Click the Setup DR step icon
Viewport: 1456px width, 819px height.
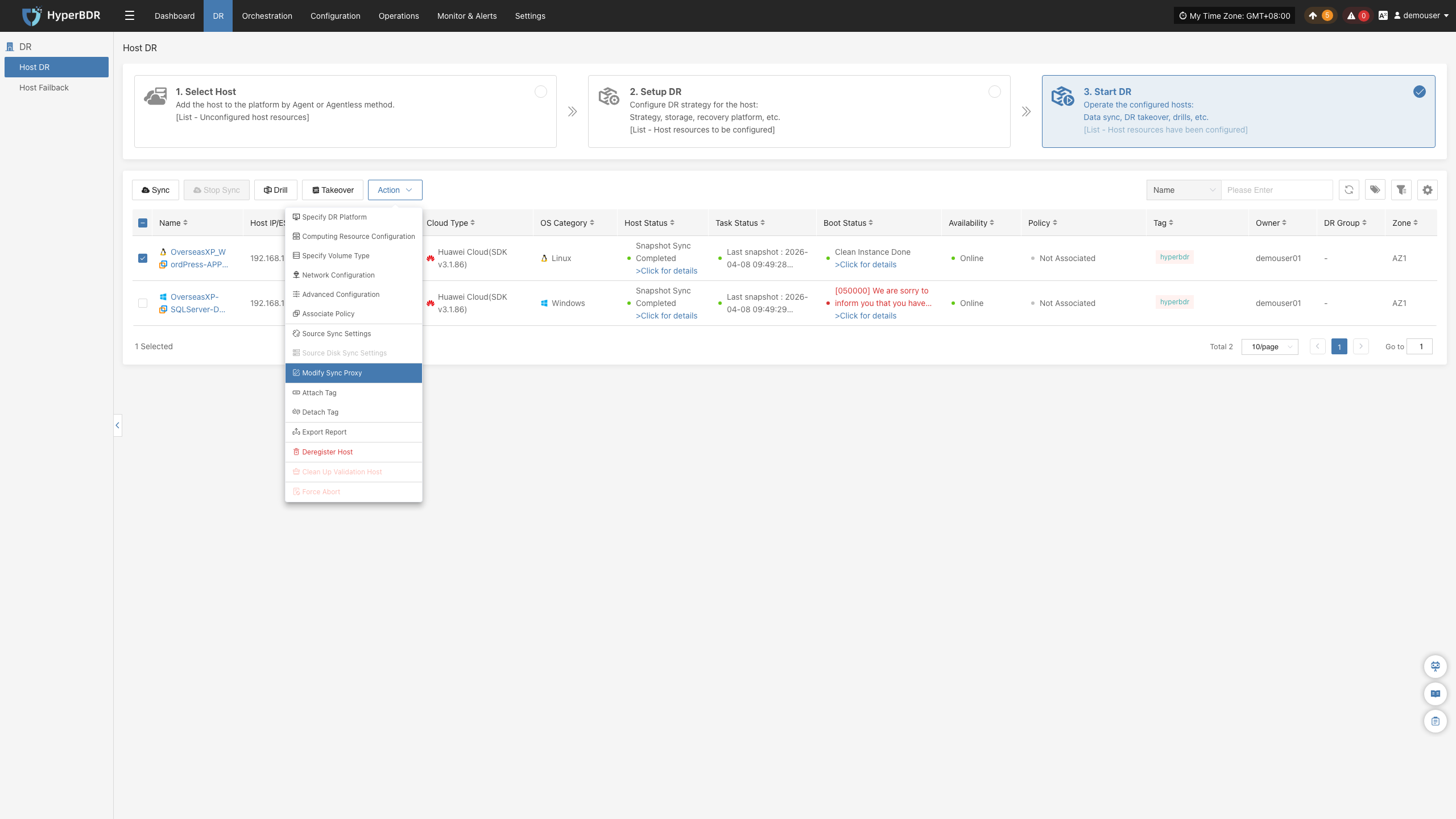[609, 96]
